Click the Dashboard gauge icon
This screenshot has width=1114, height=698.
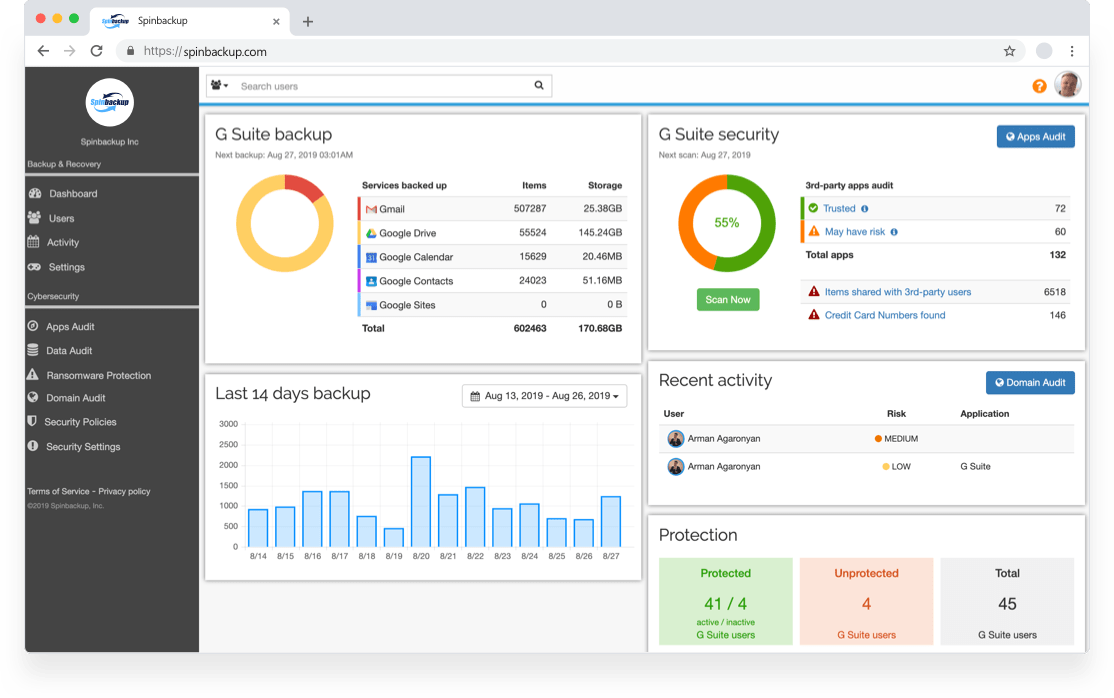click(x=34, y=193)
